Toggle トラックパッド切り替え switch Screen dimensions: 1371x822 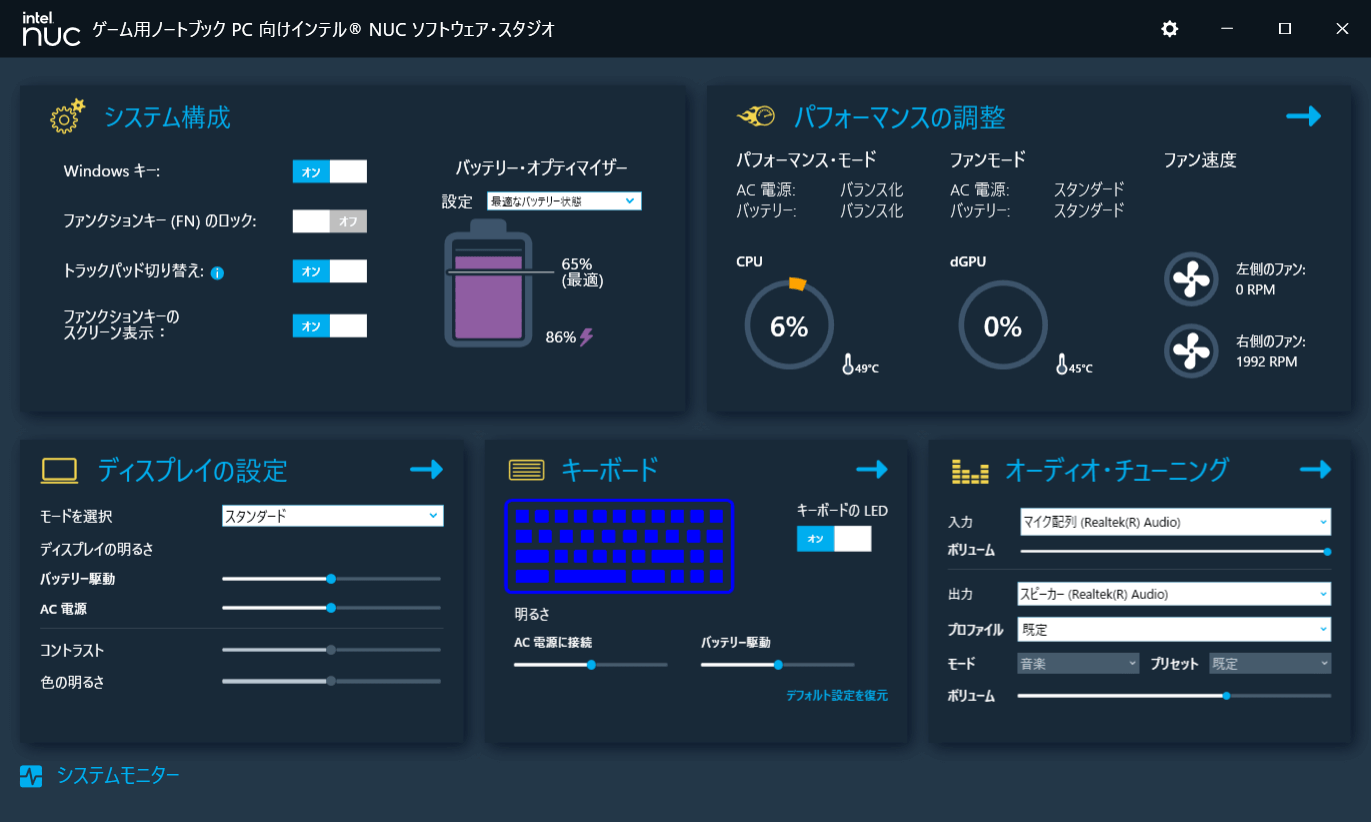pyautogui.click(x=330, y=271)
